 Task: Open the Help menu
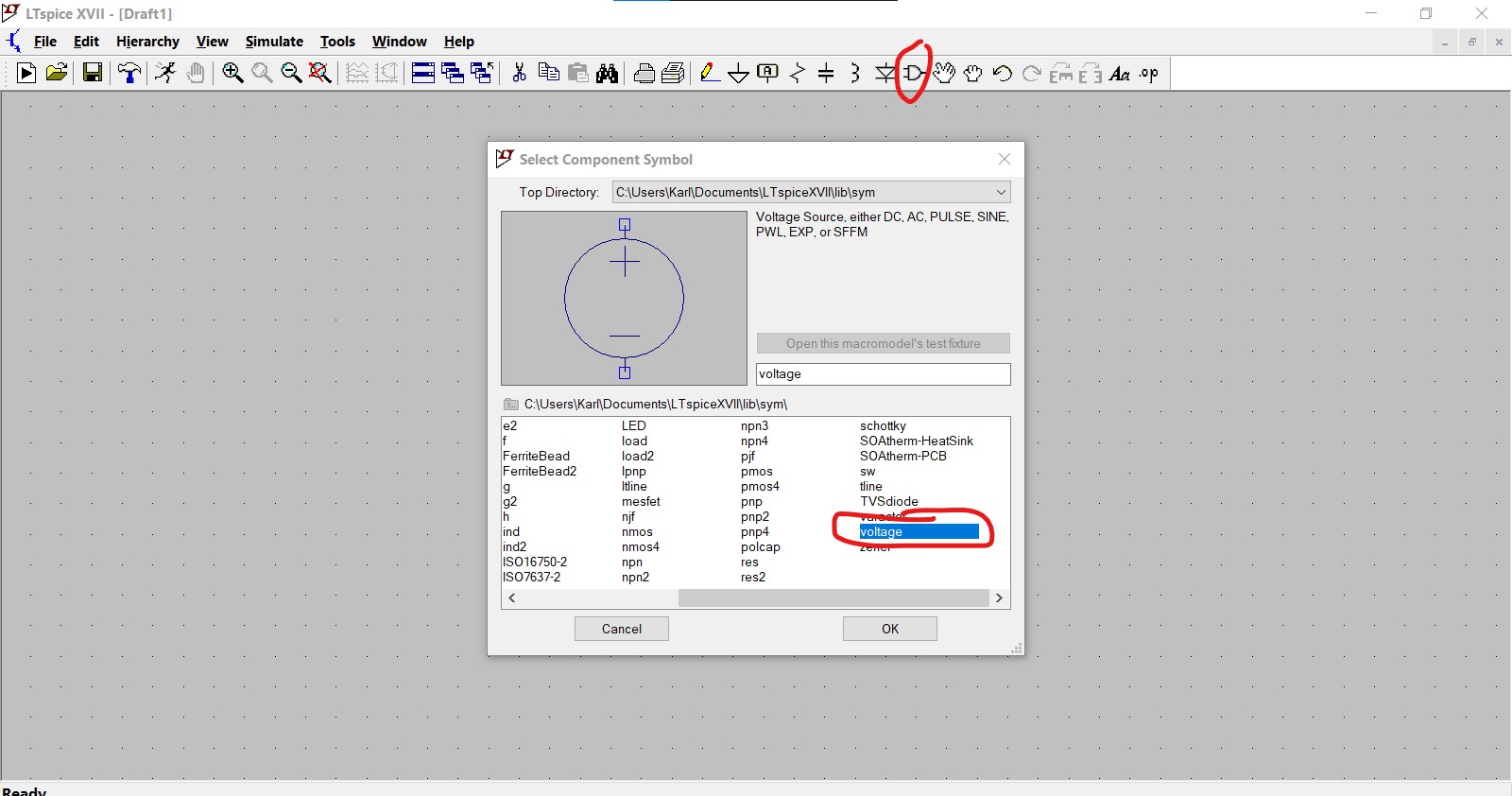pos(459,42)
